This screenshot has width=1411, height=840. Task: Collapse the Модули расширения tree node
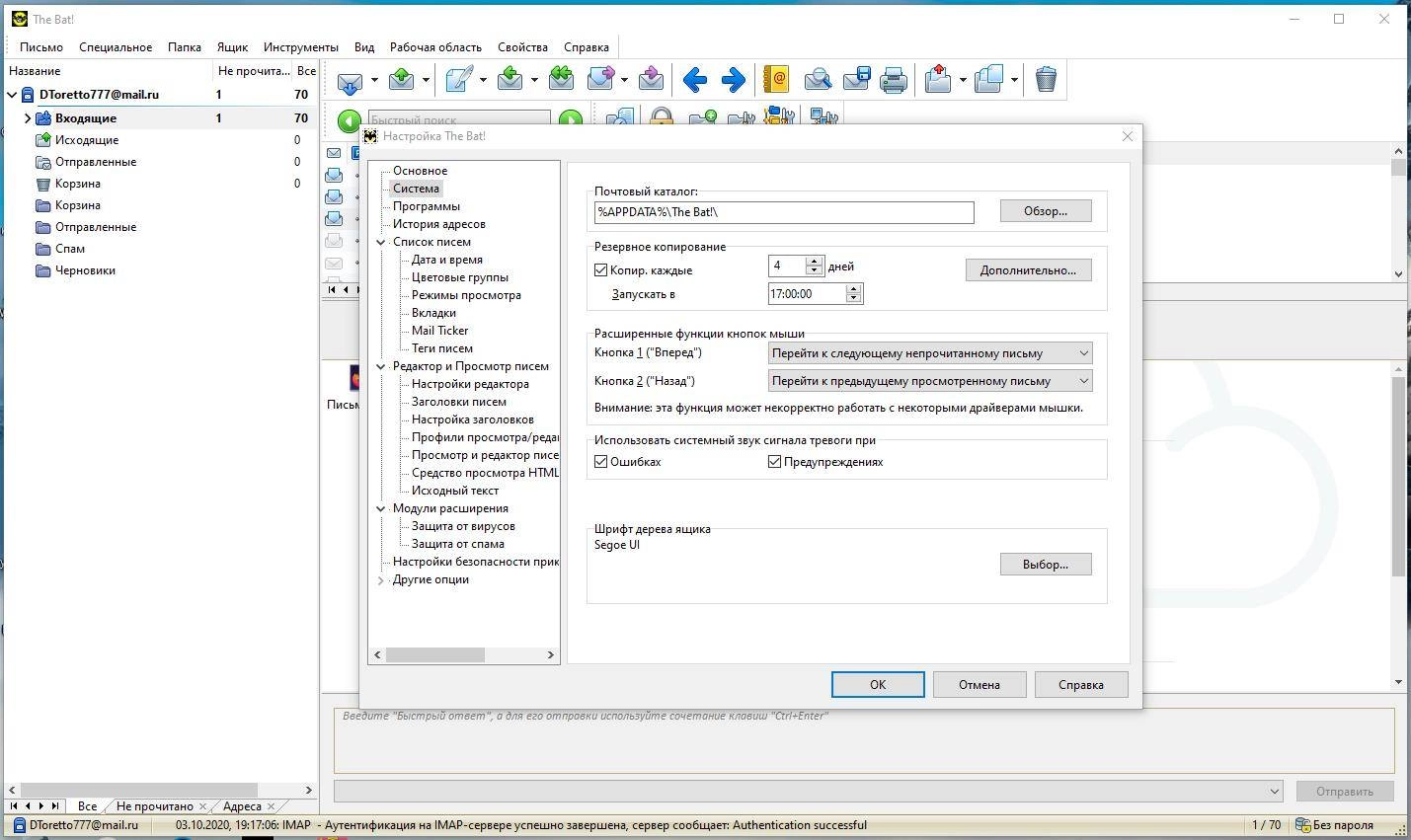(x=381, y=508)
